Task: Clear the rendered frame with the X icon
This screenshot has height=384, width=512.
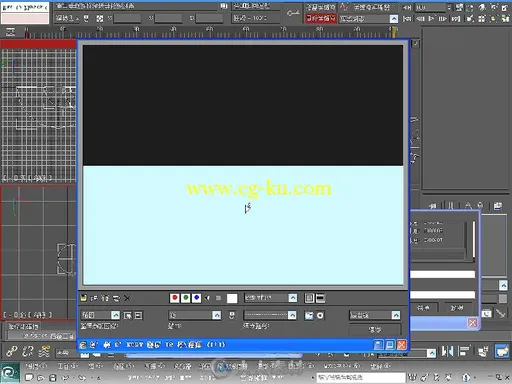Action: 127,298
